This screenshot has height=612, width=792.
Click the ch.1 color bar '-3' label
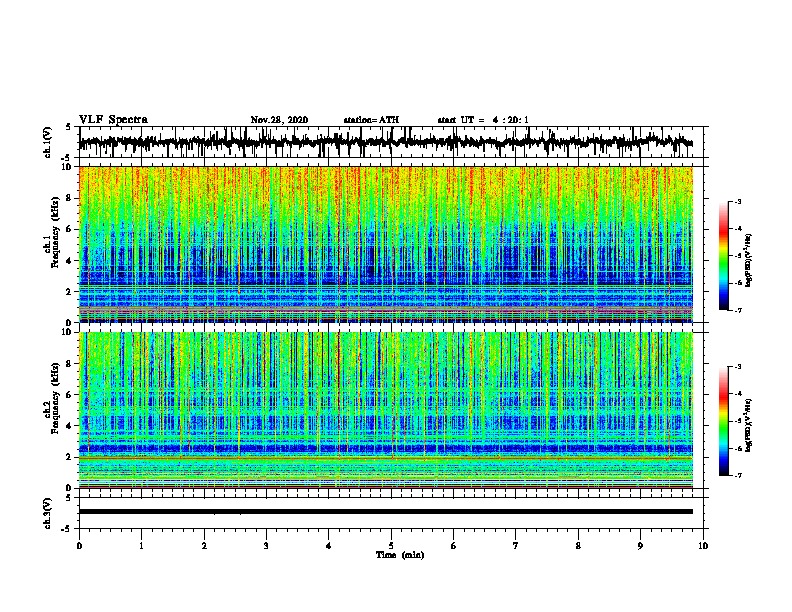point(738,201)
